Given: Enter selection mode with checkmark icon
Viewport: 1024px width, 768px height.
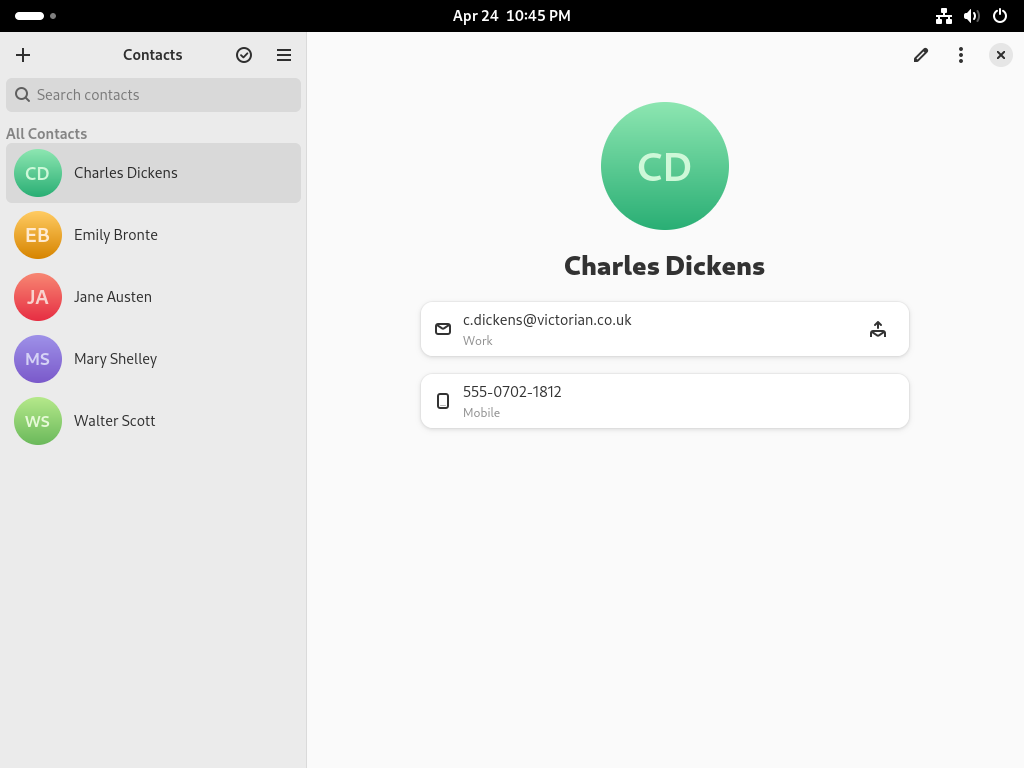Looking at the screenshot, I should coord(244,55).
